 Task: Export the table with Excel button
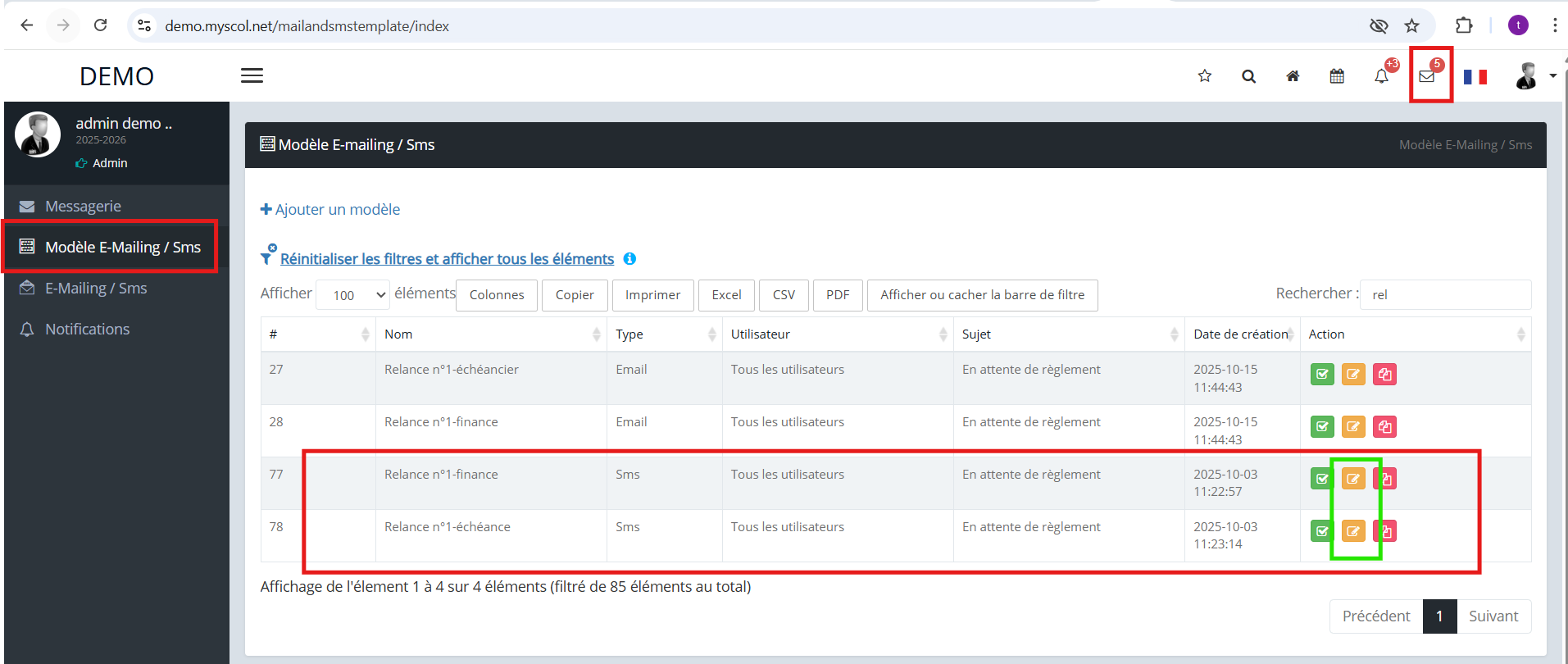click(x=726, y=295)
